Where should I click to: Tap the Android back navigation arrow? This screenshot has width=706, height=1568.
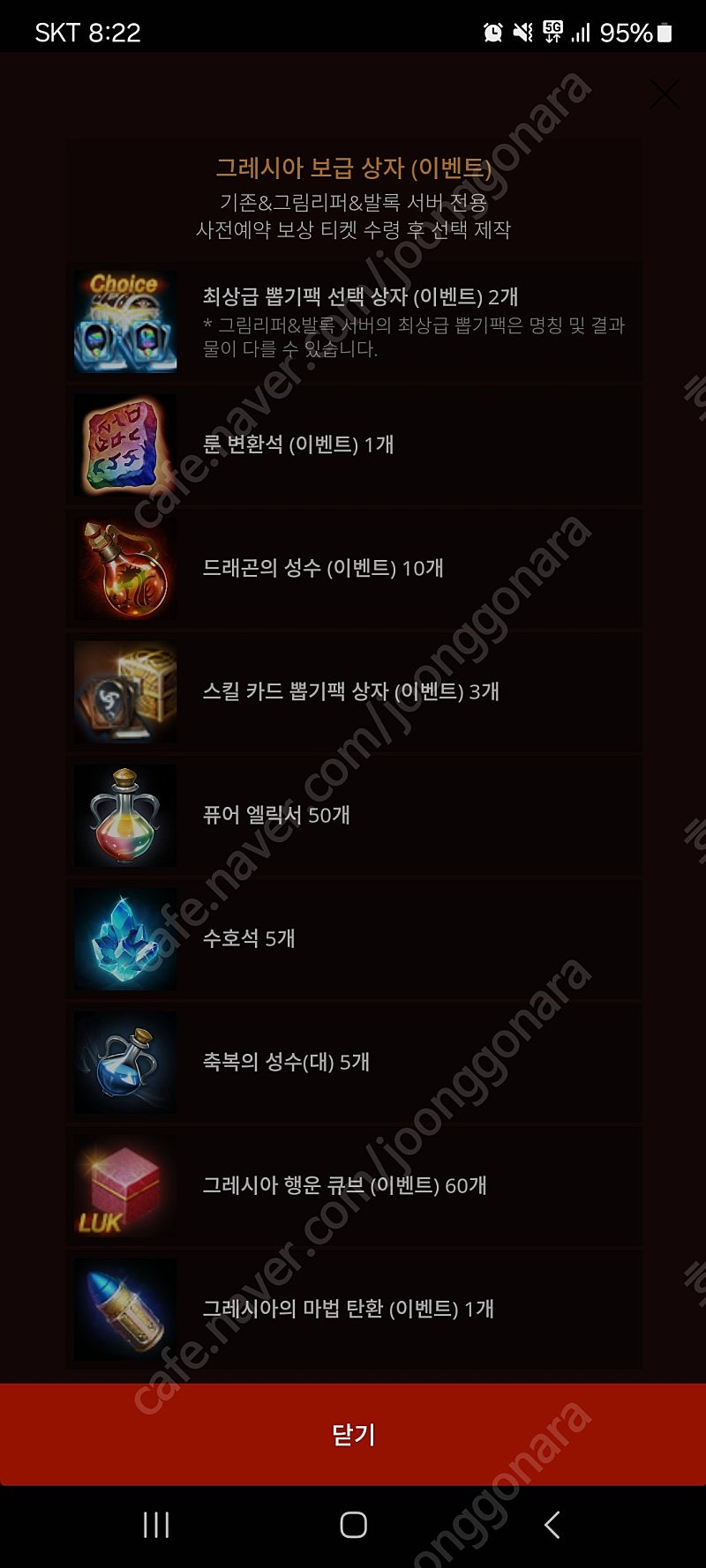point(552,1525)
